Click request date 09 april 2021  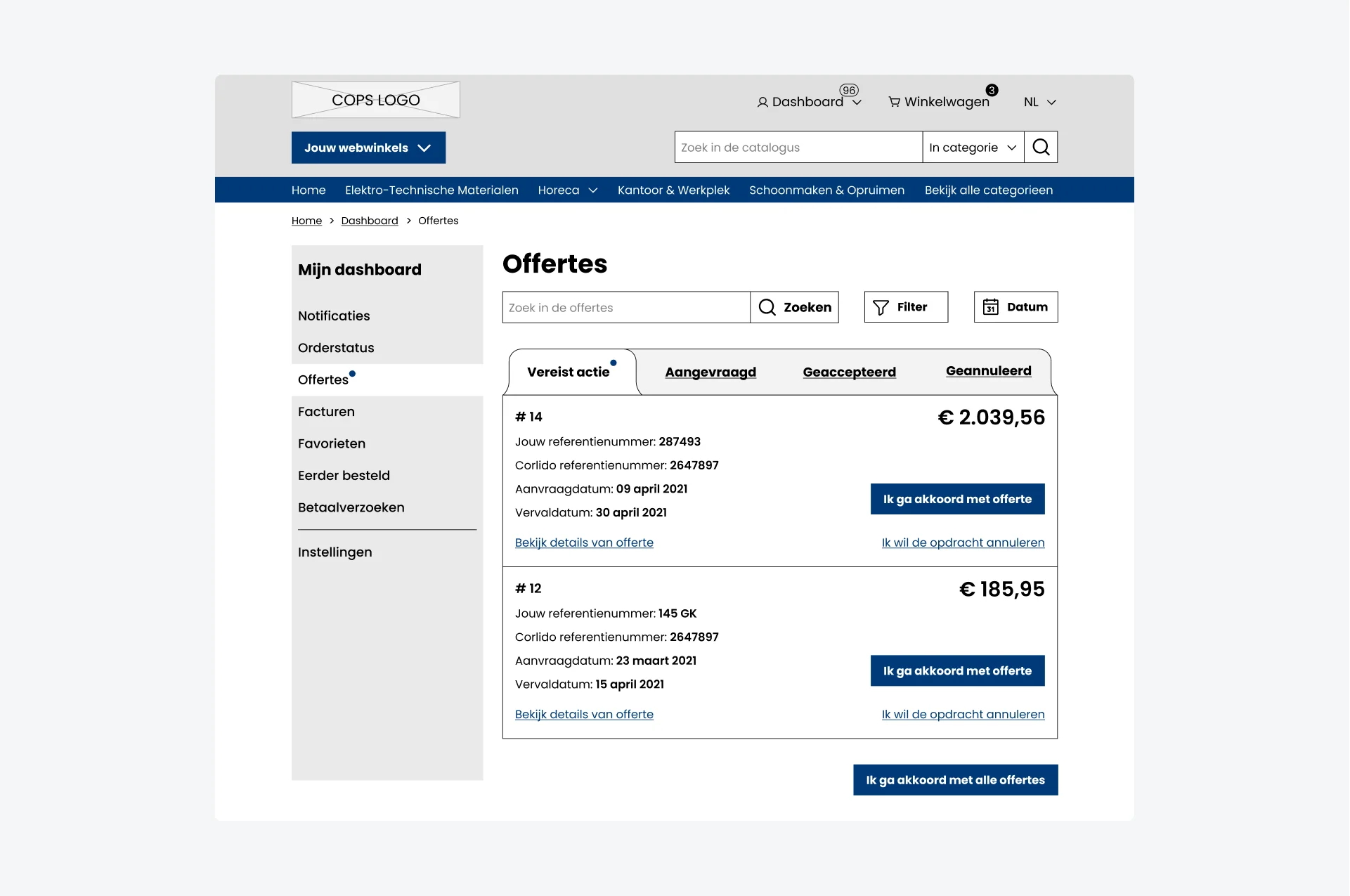[x=651, y=489]
